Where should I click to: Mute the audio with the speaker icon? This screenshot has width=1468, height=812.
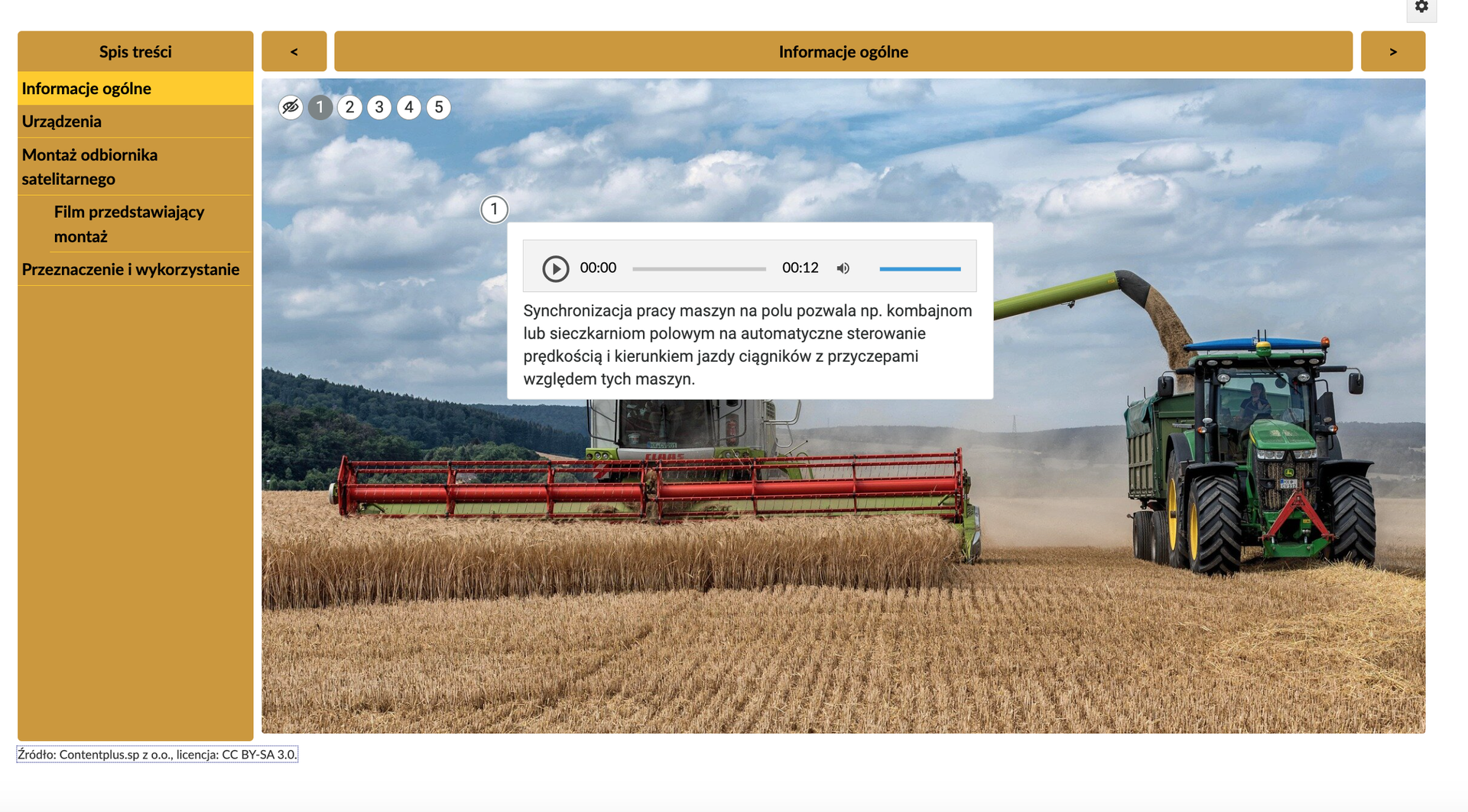click(x=843, y=268)
